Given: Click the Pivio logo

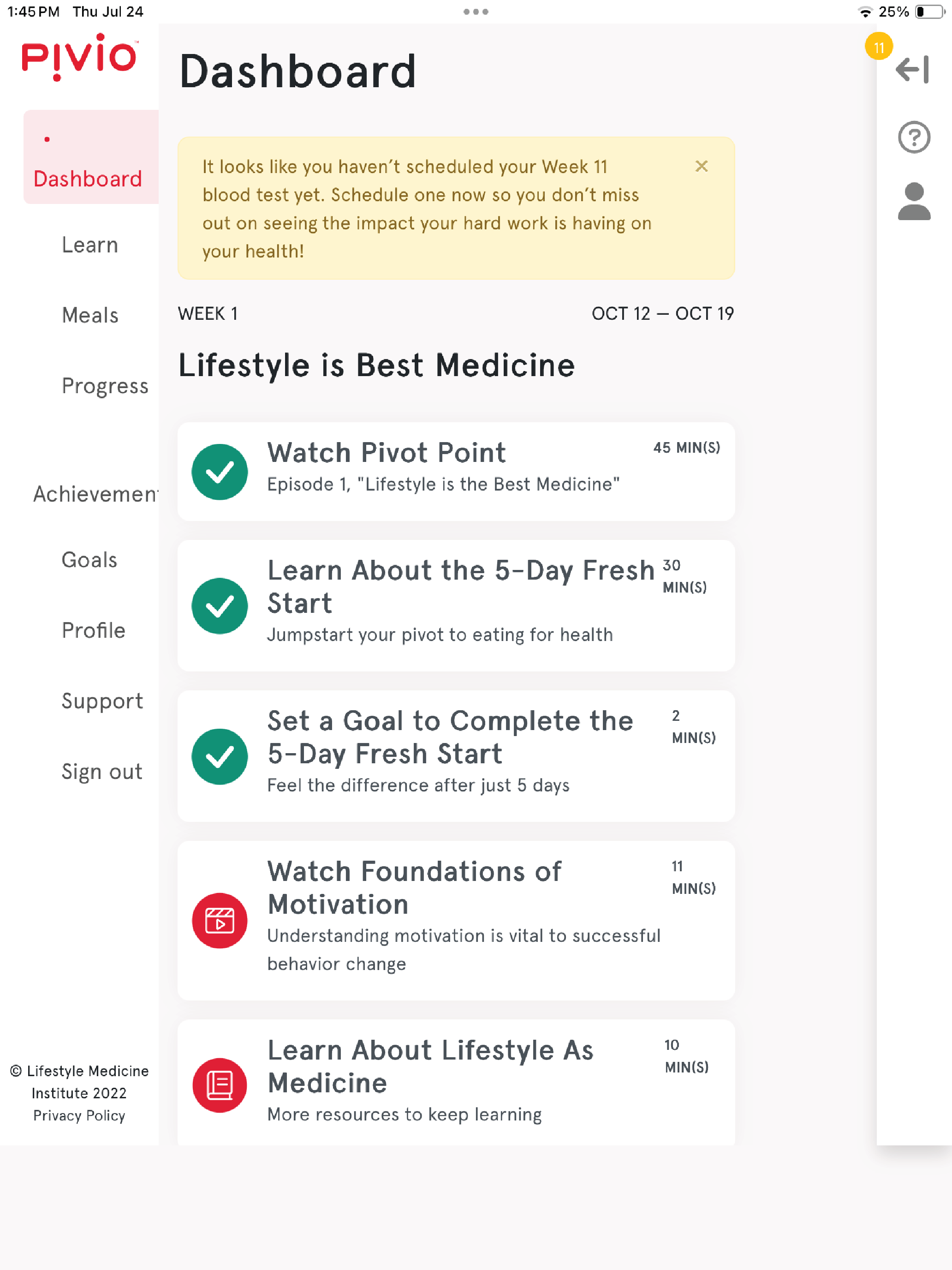Looking at the screenshot, I should (79, 56).
